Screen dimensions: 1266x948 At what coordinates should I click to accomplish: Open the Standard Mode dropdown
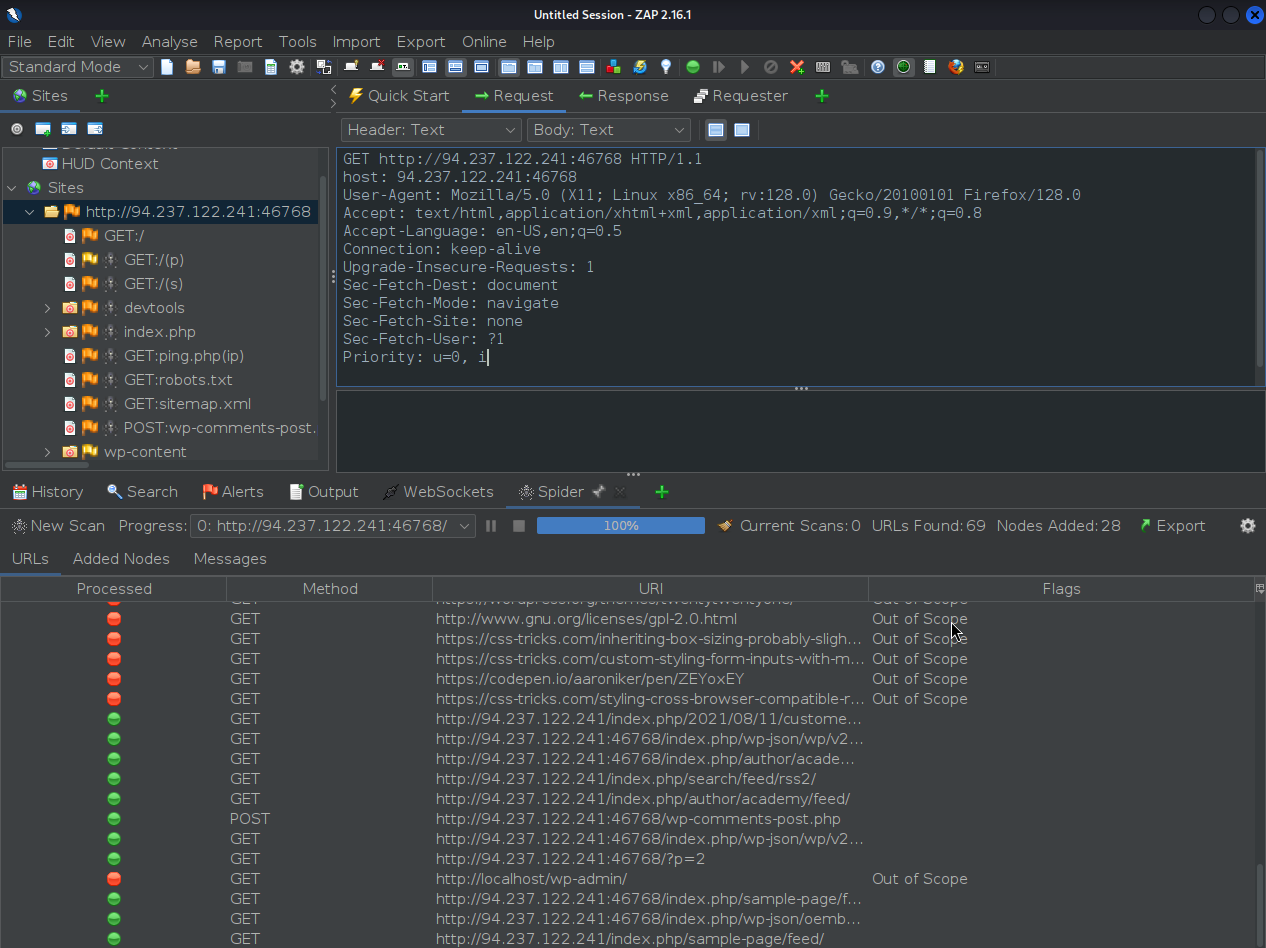click(x=77, y=67)
